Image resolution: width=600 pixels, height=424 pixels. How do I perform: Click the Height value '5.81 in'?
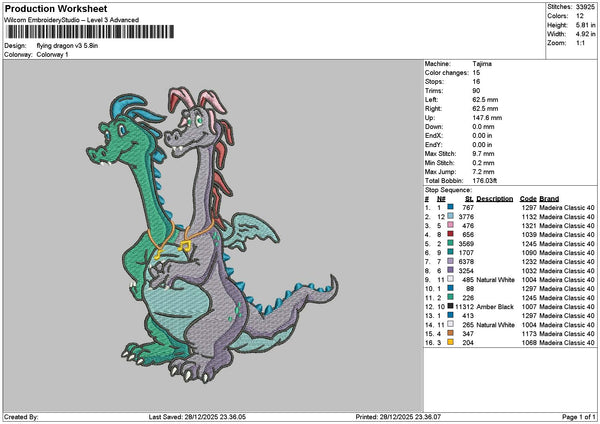coord(586,25)
